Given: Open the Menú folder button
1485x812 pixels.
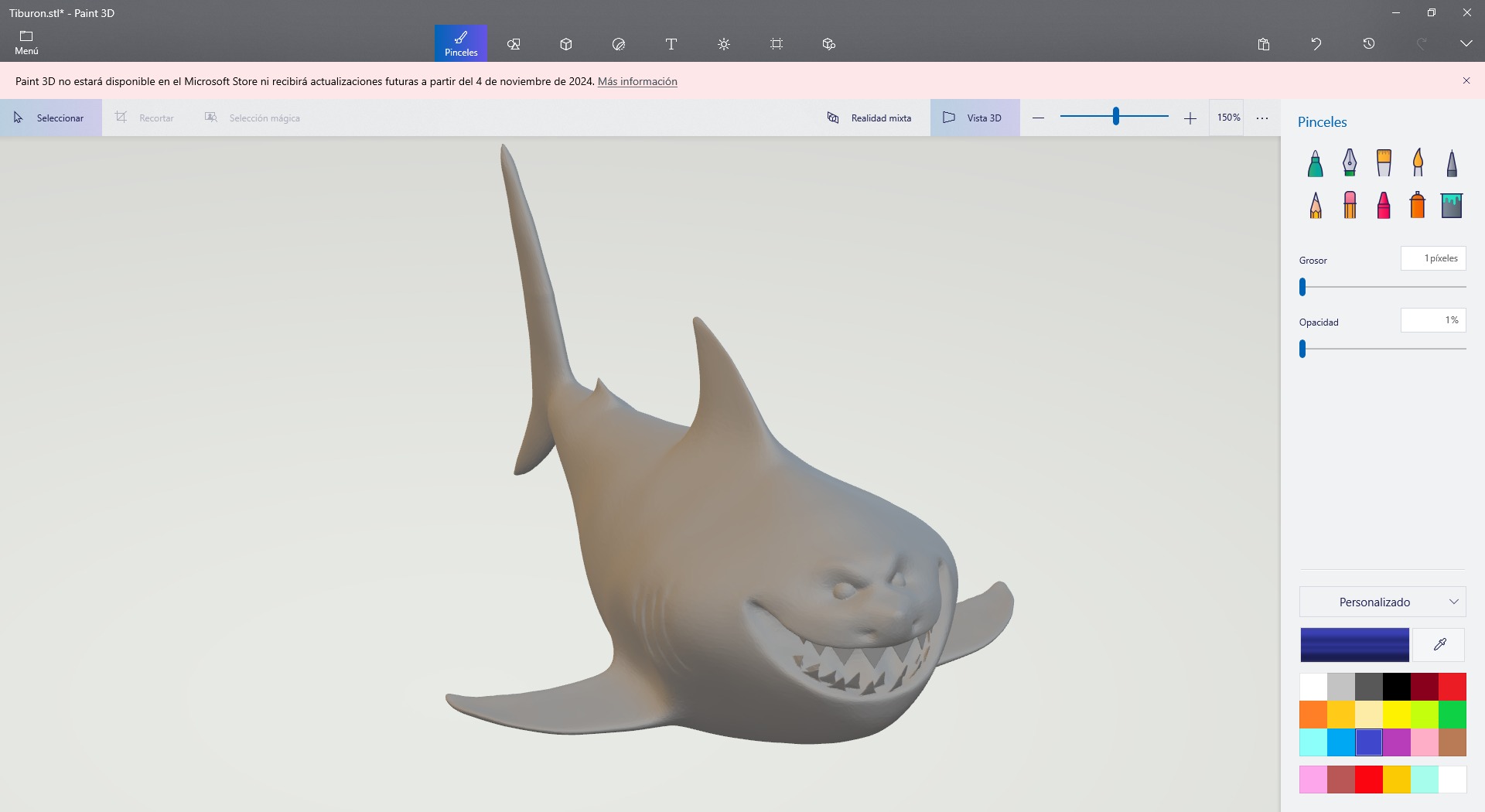Looking at the screenshot, I should [26, 43].
